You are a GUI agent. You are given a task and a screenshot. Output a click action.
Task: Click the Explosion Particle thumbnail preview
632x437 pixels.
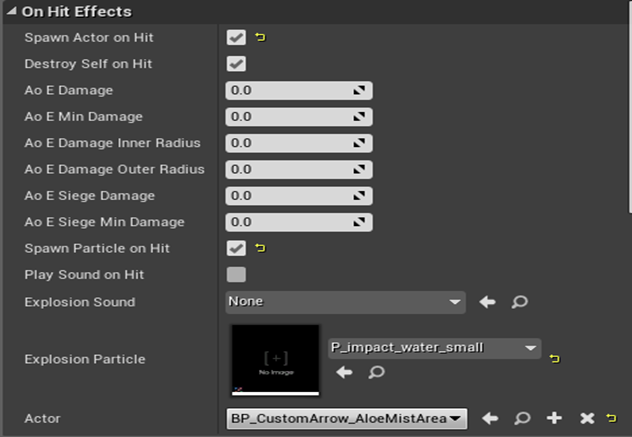pyautogui.click(x=275, y=360)
